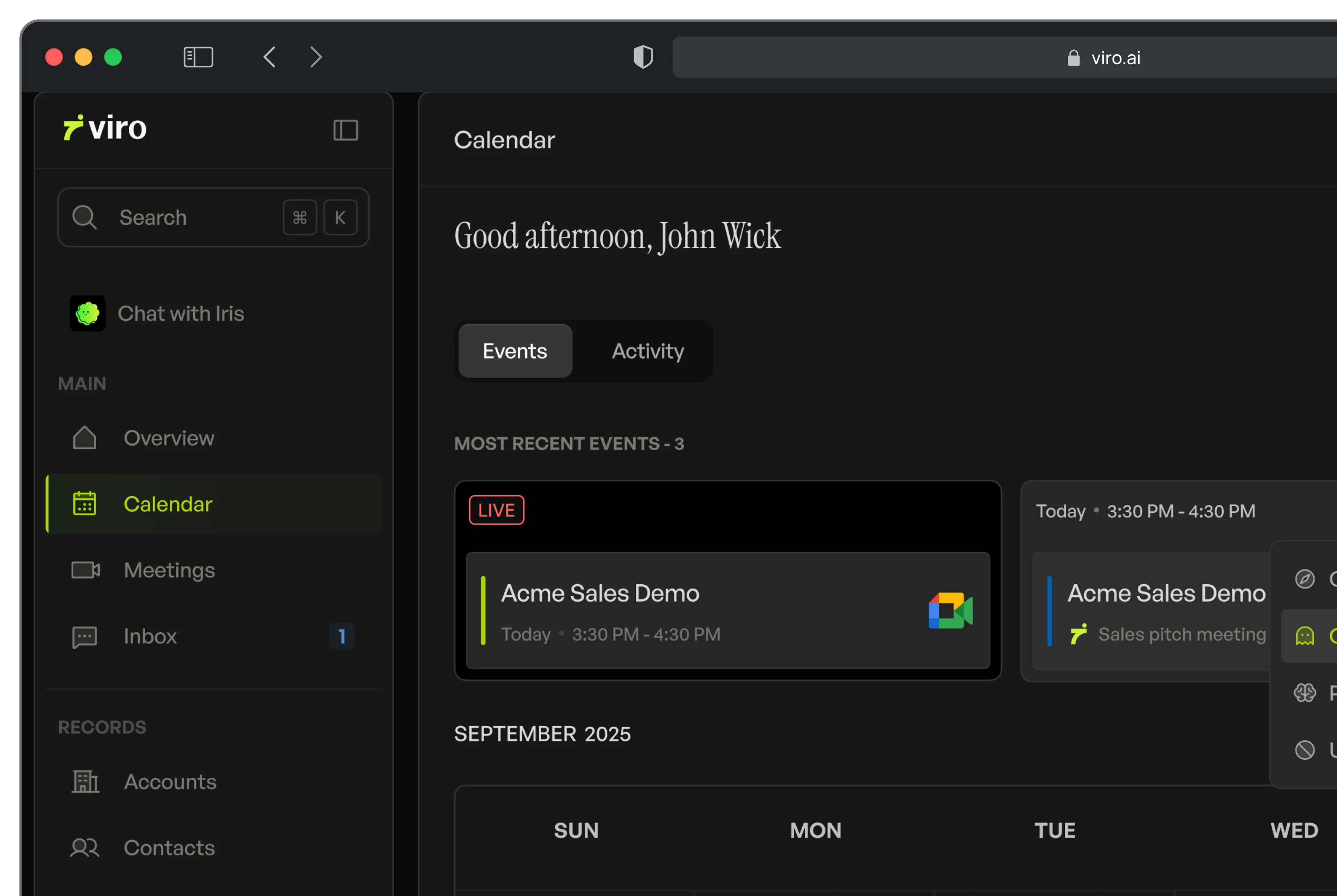
Task: Click the Meetings camera icon
Action: pos(86,570)
